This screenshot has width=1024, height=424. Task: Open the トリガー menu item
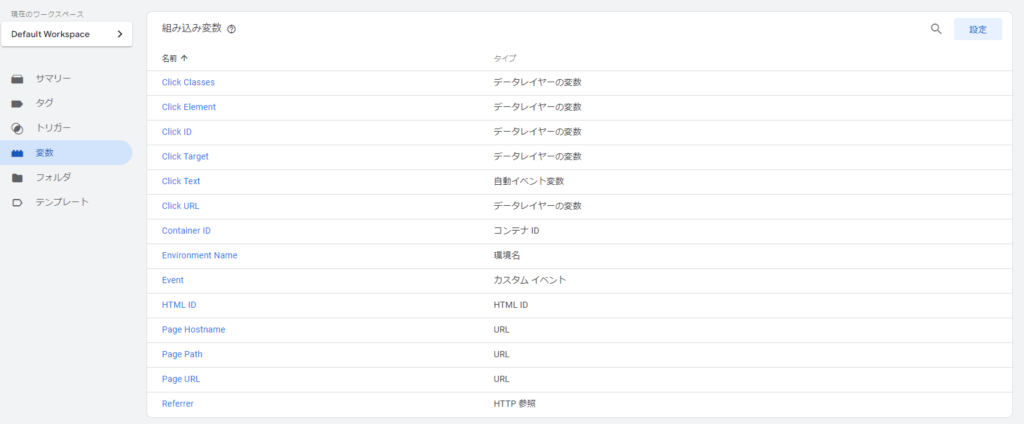[x=53, y=128]
